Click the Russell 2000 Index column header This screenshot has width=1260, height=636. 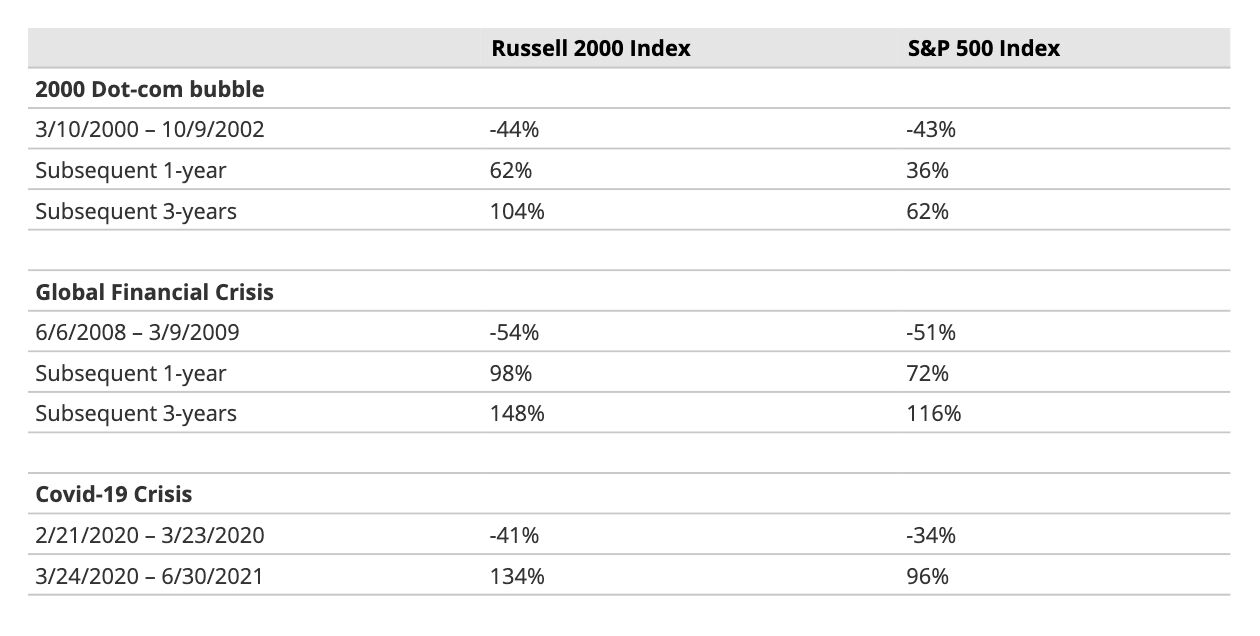pos(590,48)
